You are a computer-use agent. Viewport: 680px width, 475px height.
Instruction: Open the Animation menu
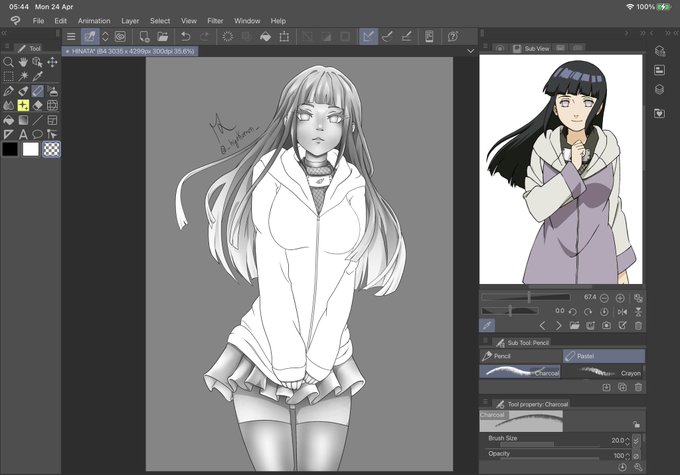pyautogui.click(x=94, y=21)
